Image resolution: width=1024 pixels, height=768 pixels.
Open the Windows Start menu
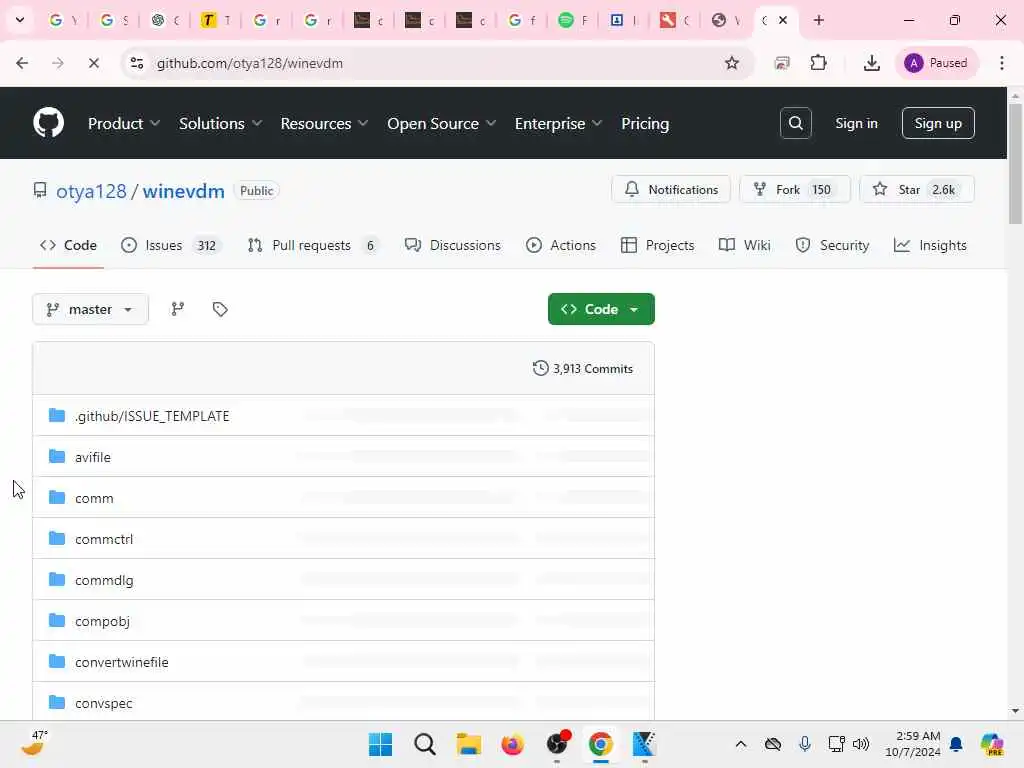[x=380, y=744]
